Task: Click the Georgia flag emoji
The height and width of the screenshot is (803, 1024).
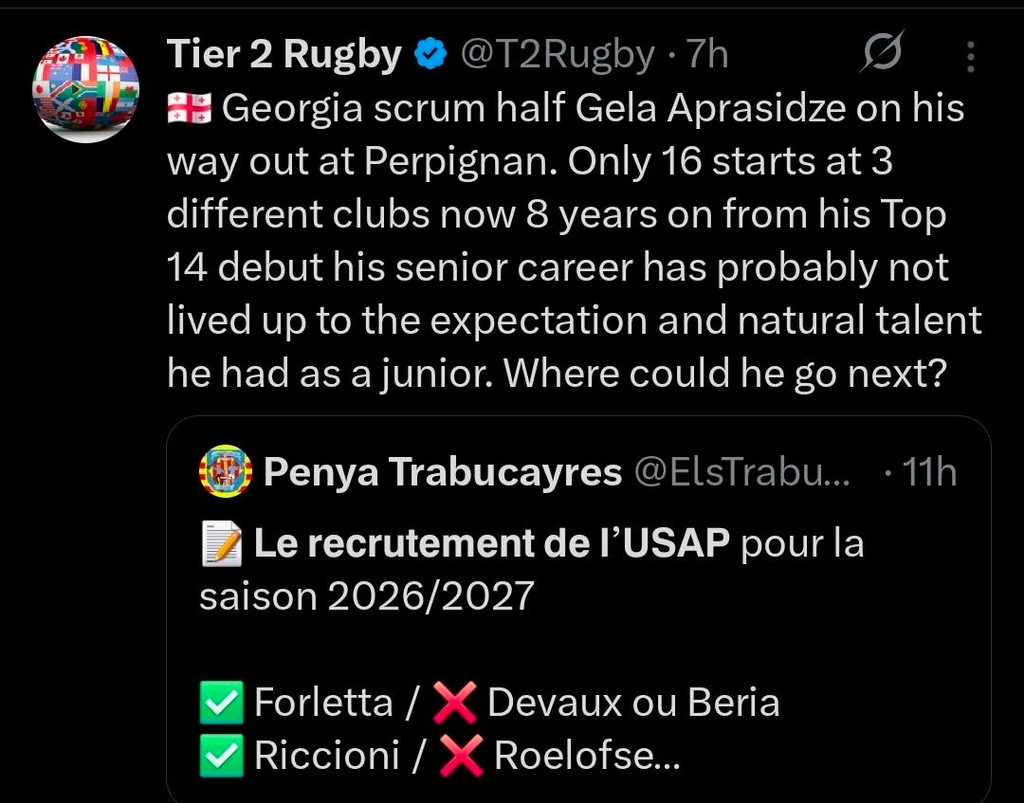Action: click(x=190, y=109)
